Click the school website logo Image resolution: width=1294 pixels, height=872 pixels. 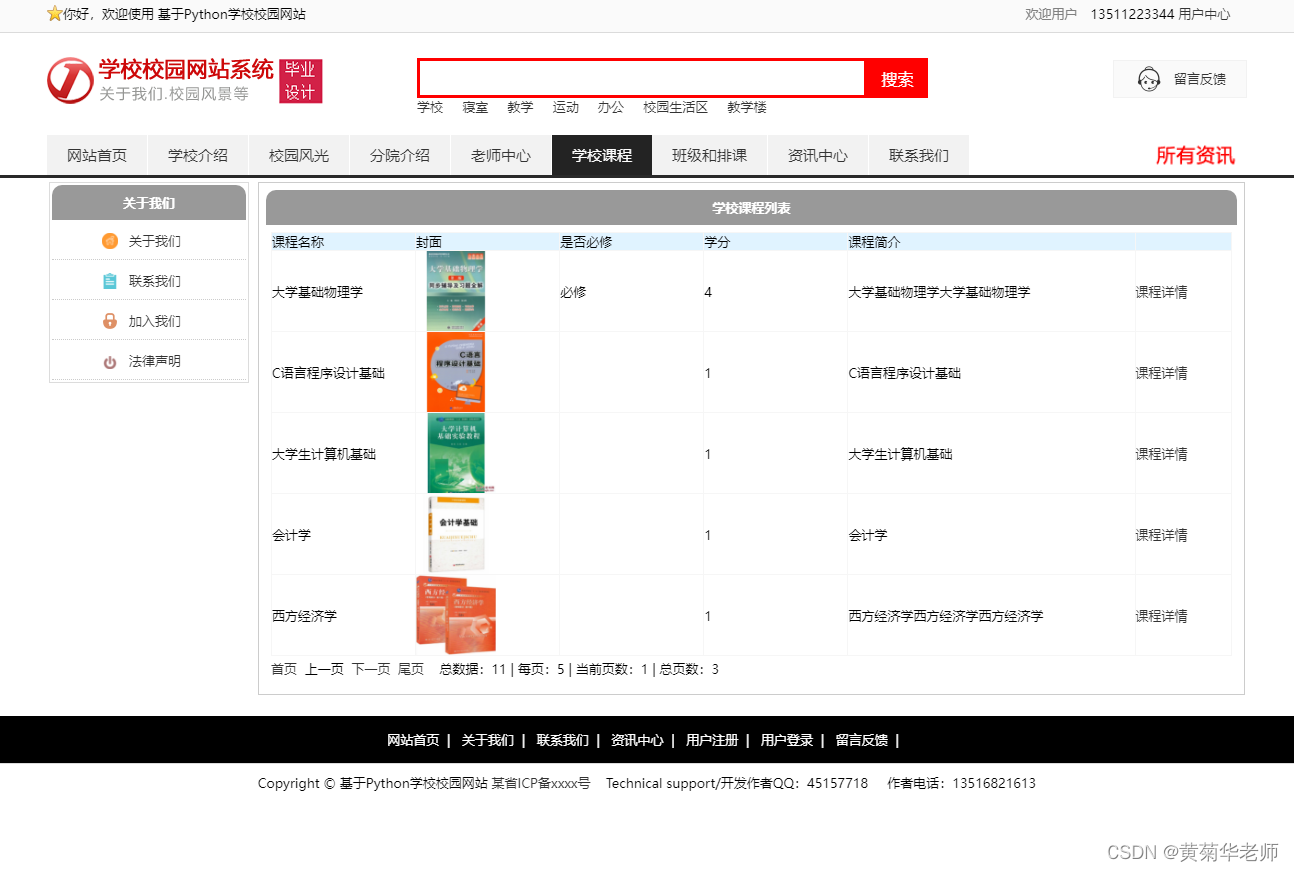pos(70,81)
